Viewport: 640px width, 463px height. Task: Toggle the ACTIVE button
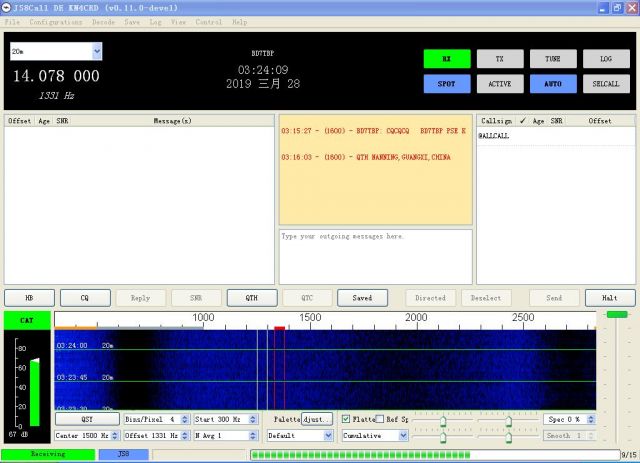pyautogui.click(x=500, y=84)
